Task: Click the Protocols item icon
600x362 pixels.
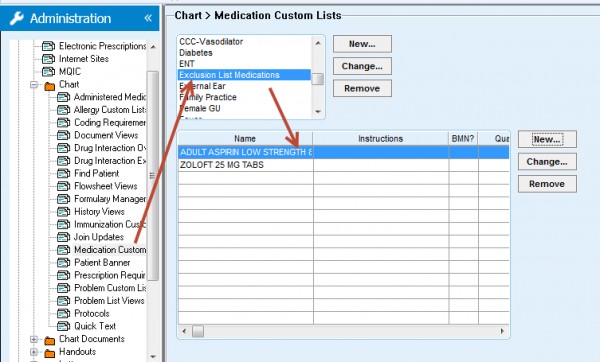Action: [x=63, y=313]
